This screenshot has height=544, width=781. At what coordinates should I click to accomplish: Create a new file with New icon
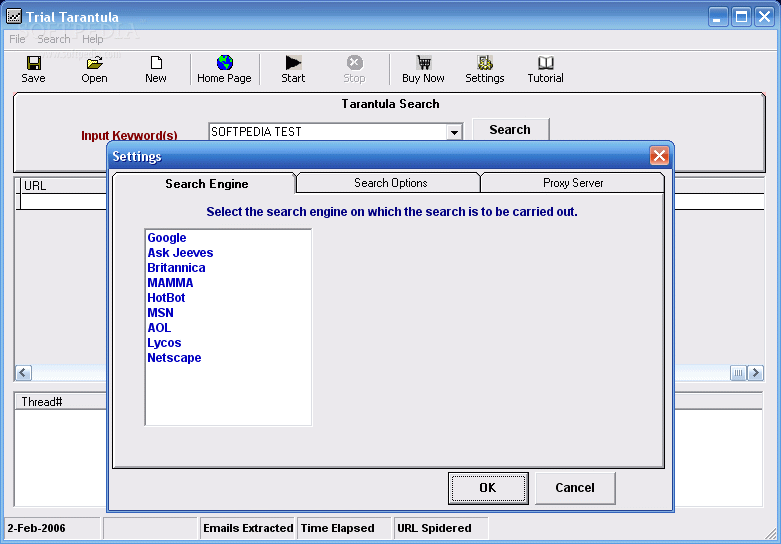[x=156, y=63]
